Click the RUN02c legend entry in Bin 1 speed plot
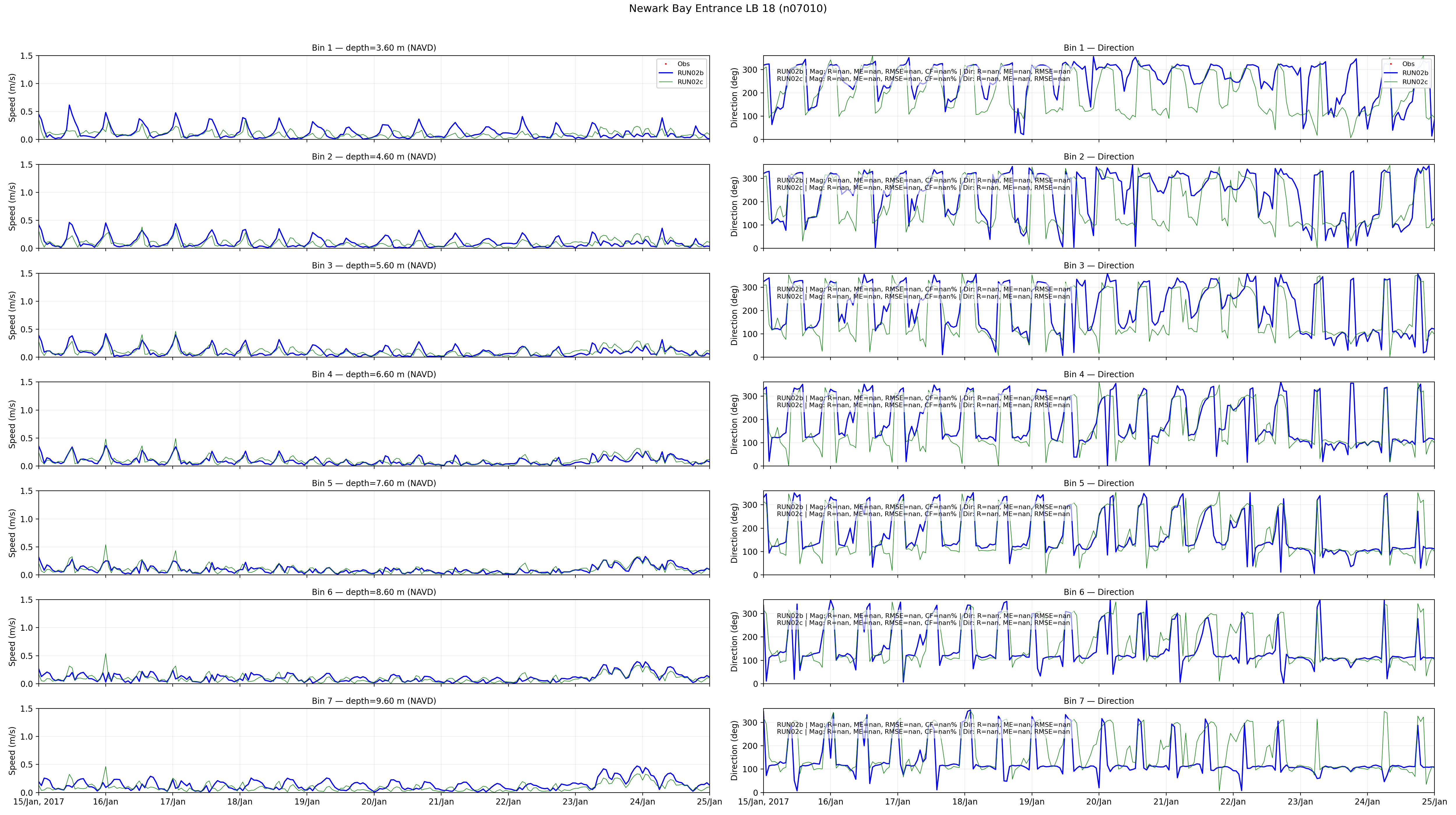The width and height of the screenshot is (1456, 815). pos(690,82)
